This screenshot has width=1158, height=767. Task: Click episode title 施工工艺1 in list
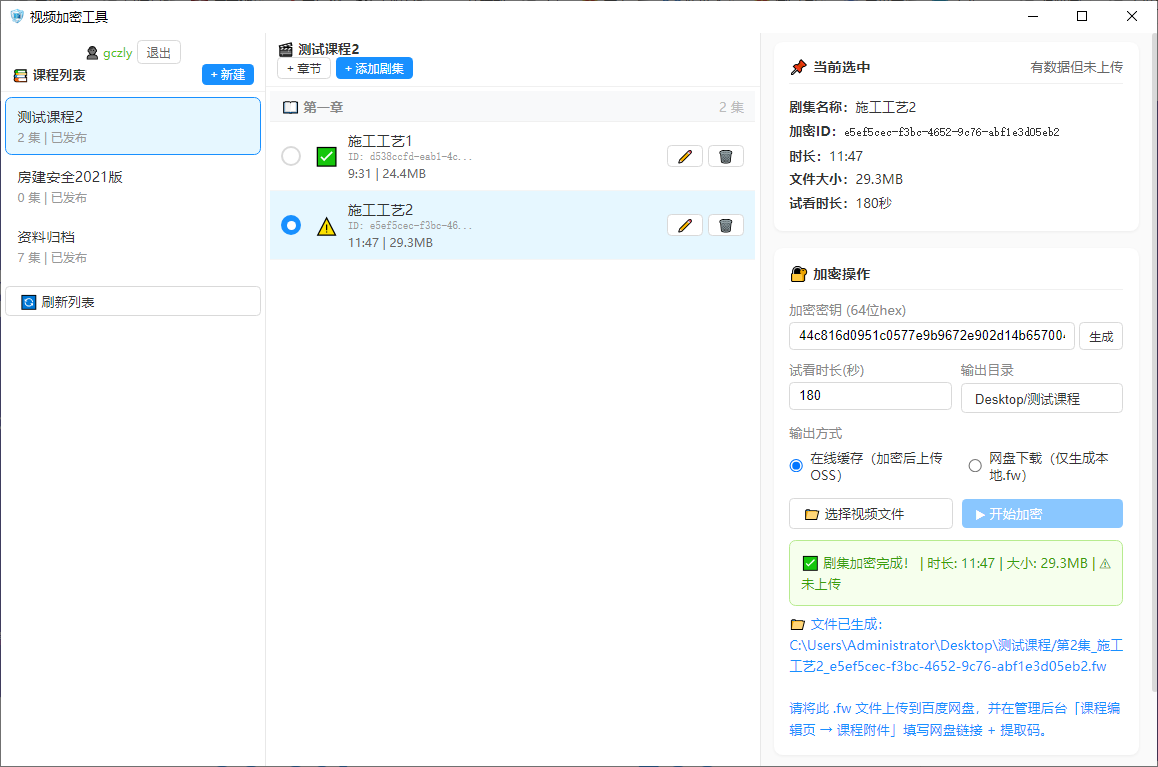click(380, 141)
